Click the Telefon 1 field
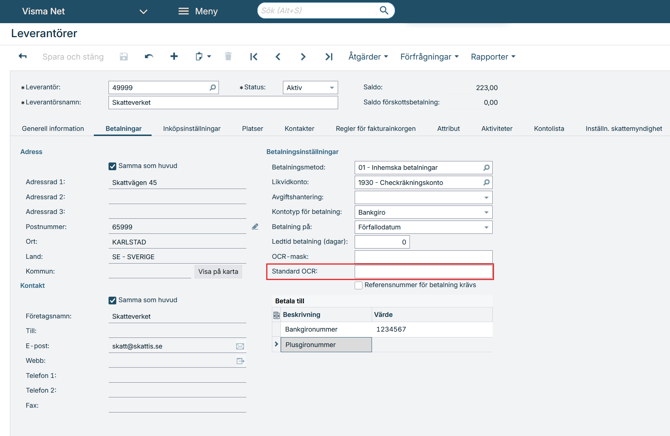This screenshot has height=436, width=670. (x=177, y=376)
